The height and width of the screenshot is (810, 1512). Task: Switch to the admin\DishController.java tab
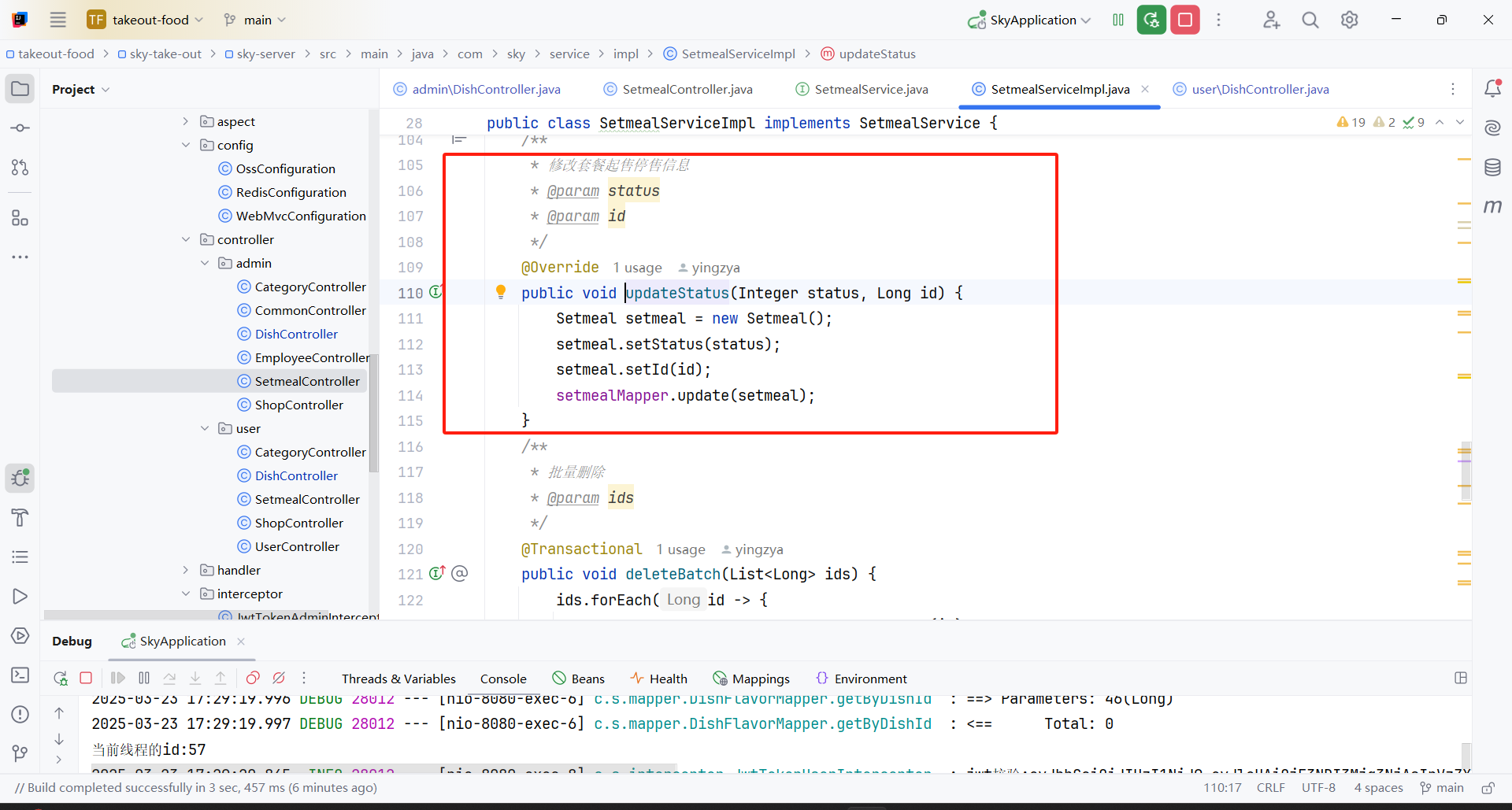(477, 89)
